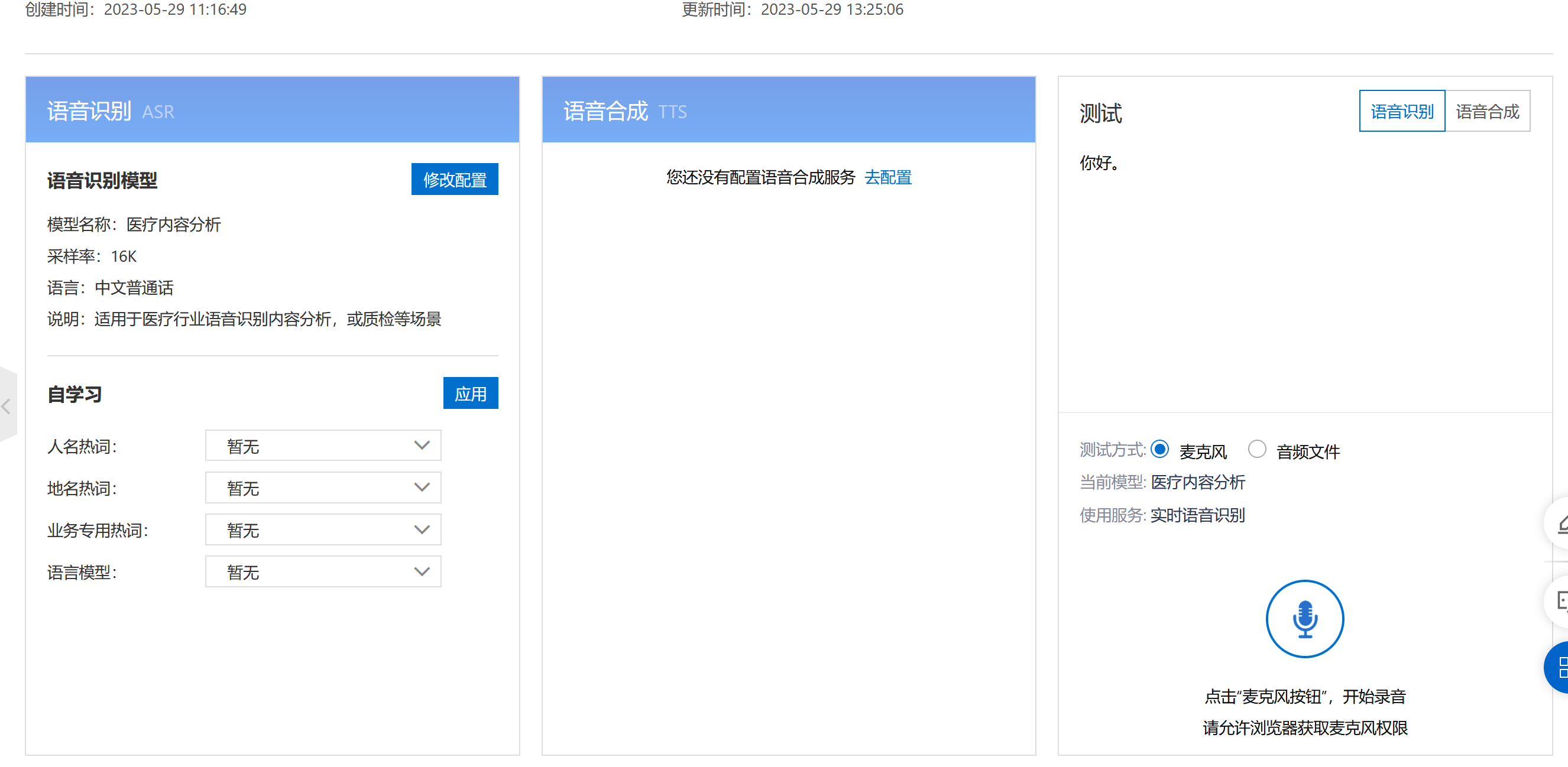Switch to 语音识别 test tab
The height and width of the screenshot is (767, 1568).
[x=1401, y=111]
